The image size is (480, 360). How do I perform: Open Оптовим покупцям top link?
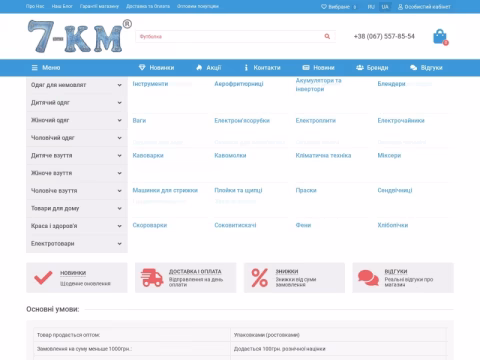[198, 6]
